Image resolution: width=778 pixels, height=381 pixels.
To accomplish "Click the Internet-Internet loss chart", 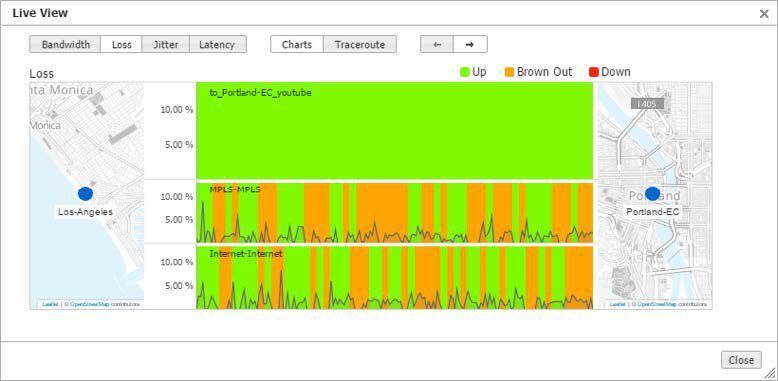I will (x=394, y=278).
